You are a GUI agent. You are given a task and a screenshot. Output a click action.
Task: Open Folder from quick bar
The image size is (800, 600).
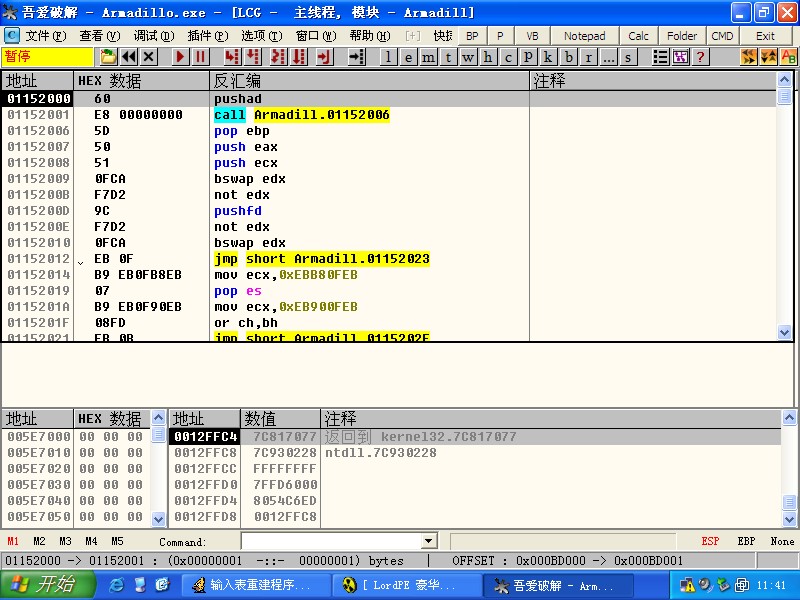coord(682,36)
